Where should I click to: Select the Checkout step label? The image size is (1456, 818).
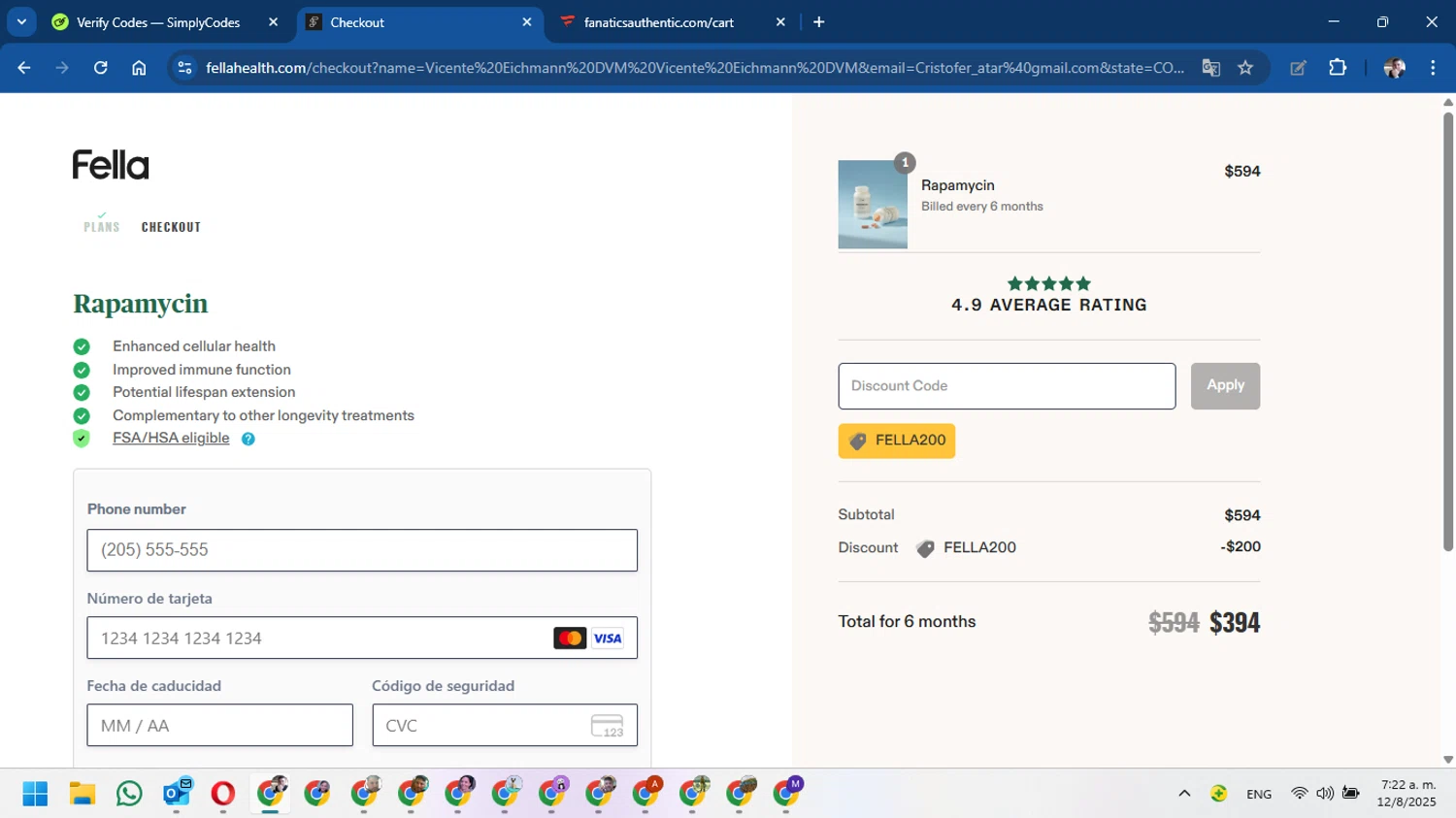coord(171,226)
